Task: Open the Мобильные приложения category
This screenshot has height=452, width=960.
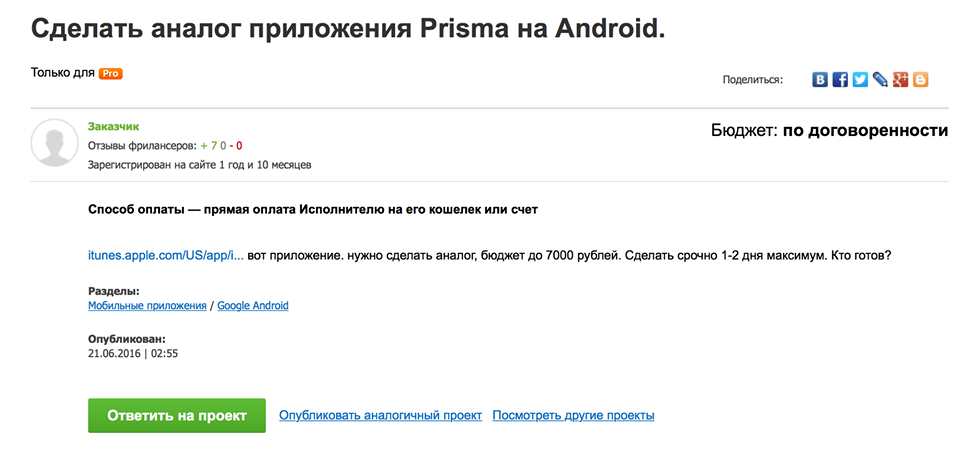Action: [x=147, y=306]
